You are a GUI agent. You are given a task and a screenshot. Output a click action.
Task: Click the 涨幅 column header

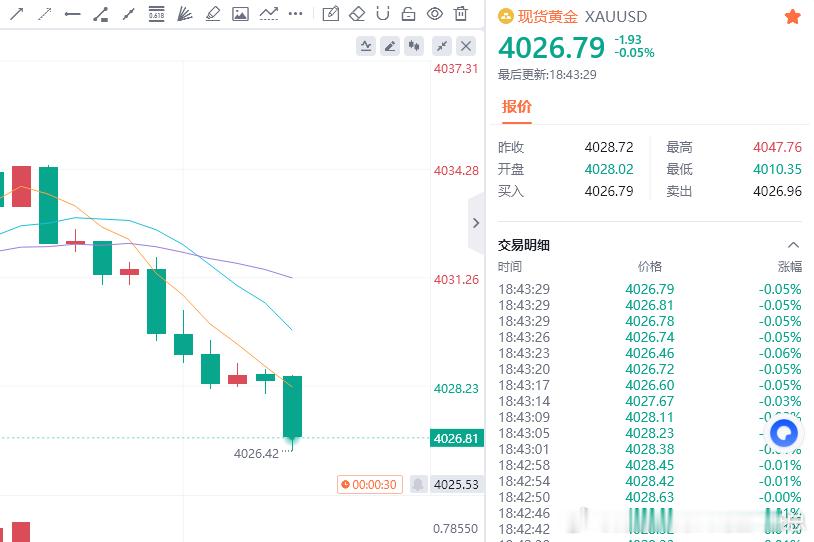point(790,267)
